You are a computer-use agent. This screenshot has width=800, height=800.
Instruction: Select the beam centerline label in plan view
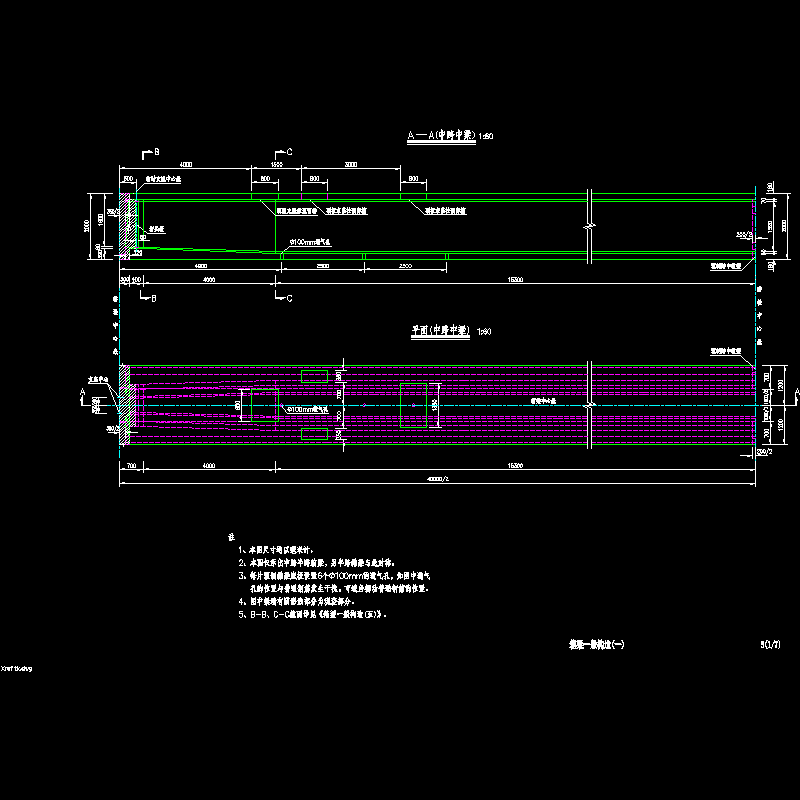543,401
